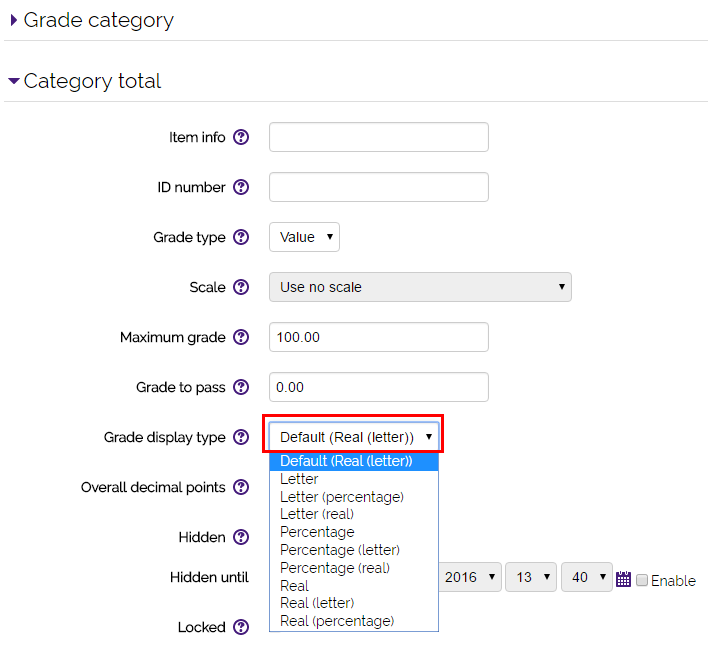Open the hour 13 dropdown
708x645 pixels.
[x=531, y=577]
